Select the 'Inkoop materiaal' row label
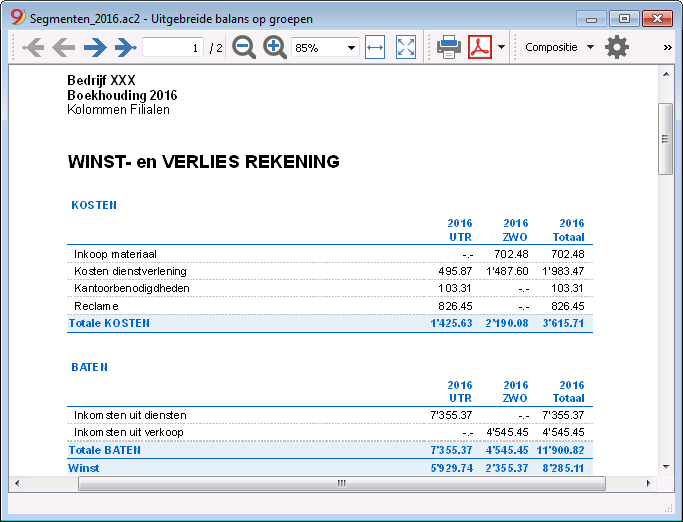683x522 pixels. click(115, 254)
